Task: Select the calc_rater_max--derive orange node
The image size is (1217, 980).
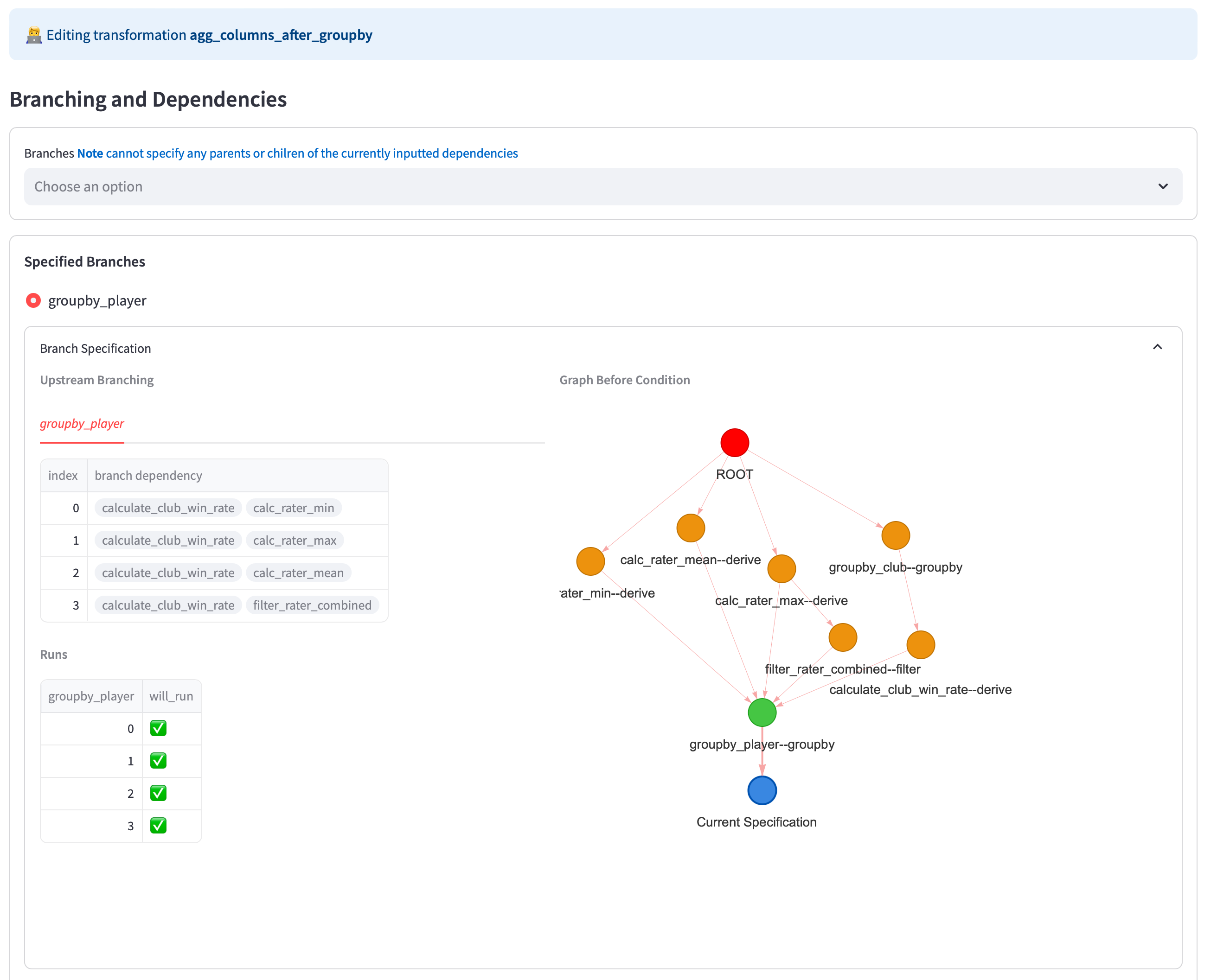Action: click(781, 568)
